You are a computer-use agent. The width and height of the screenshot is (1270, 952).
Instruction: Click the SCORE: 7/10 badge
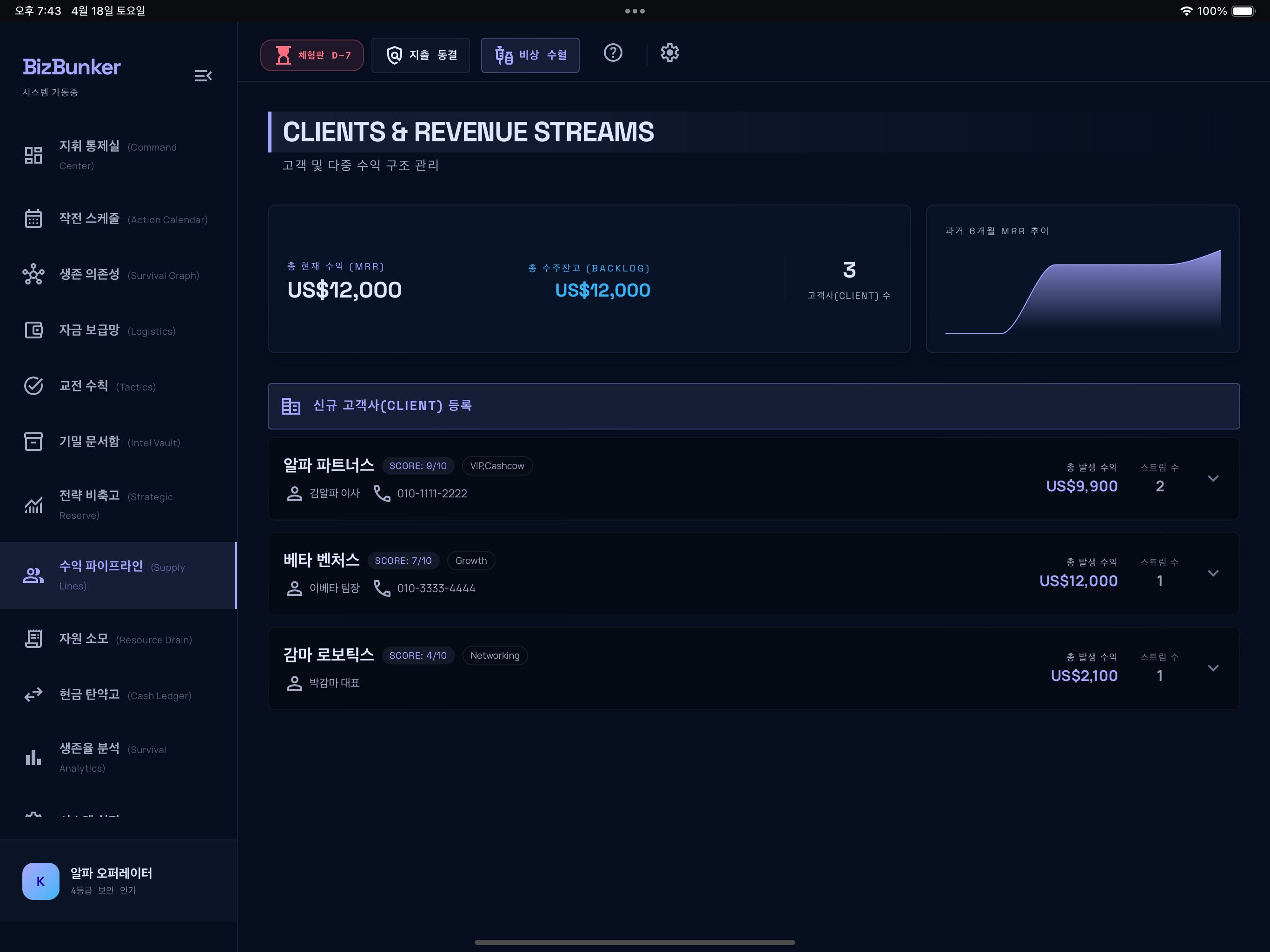coord(403,561)
